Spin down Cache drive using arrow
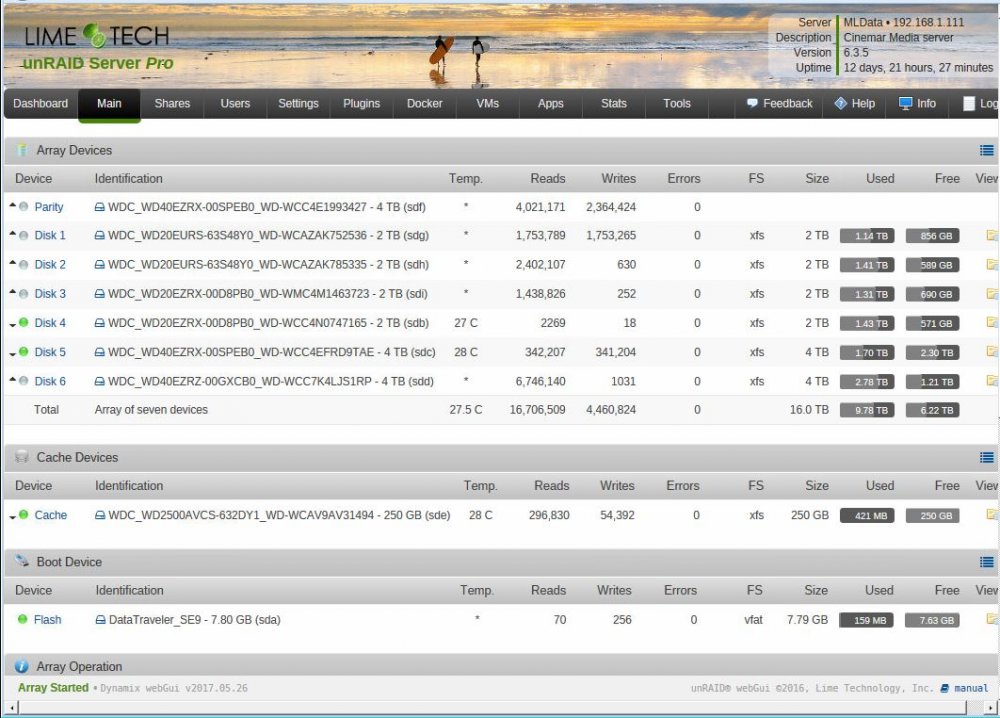 pos(12,517)
